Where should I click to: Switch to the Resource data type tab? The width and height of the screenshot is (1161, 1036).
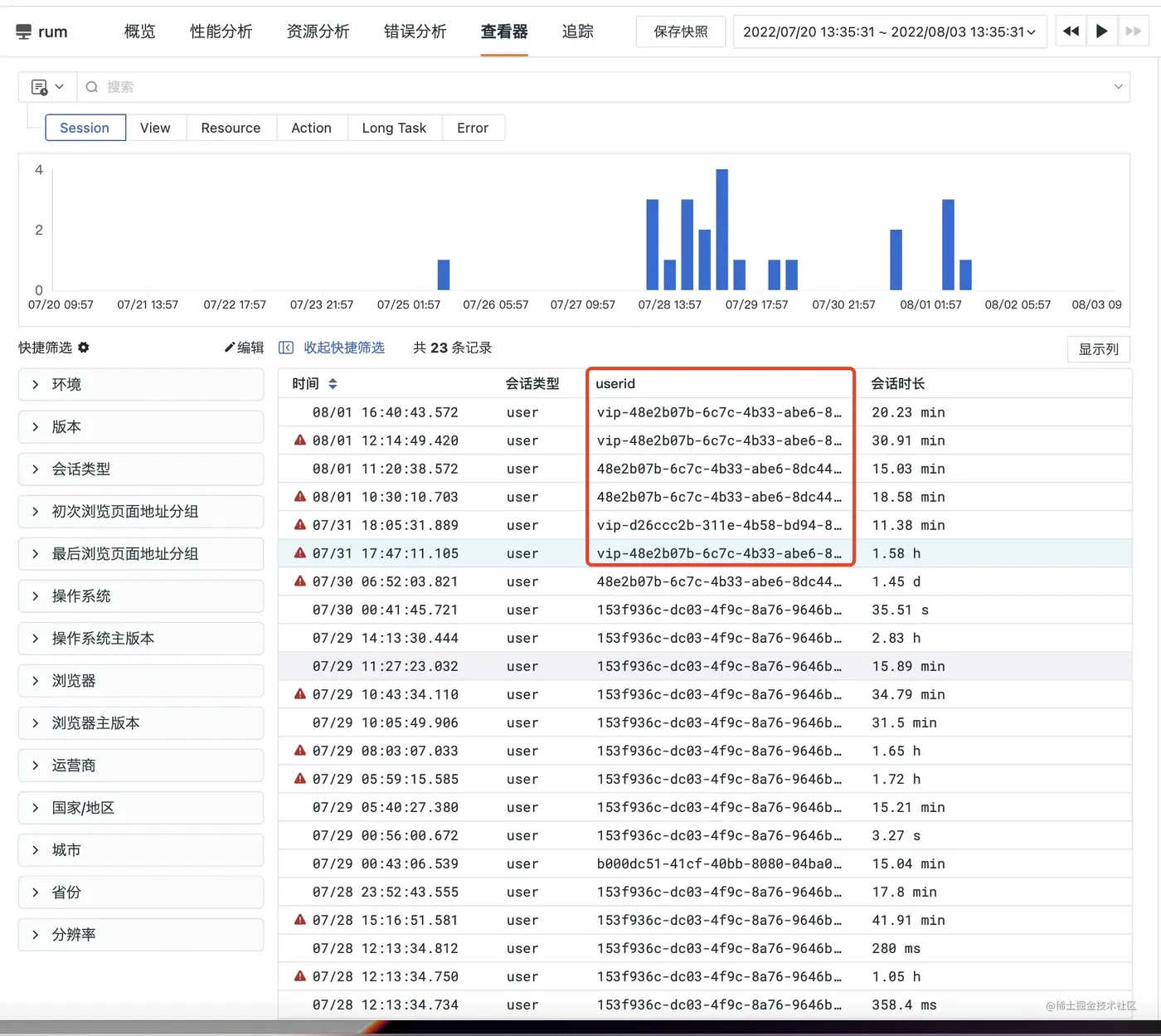231,128
